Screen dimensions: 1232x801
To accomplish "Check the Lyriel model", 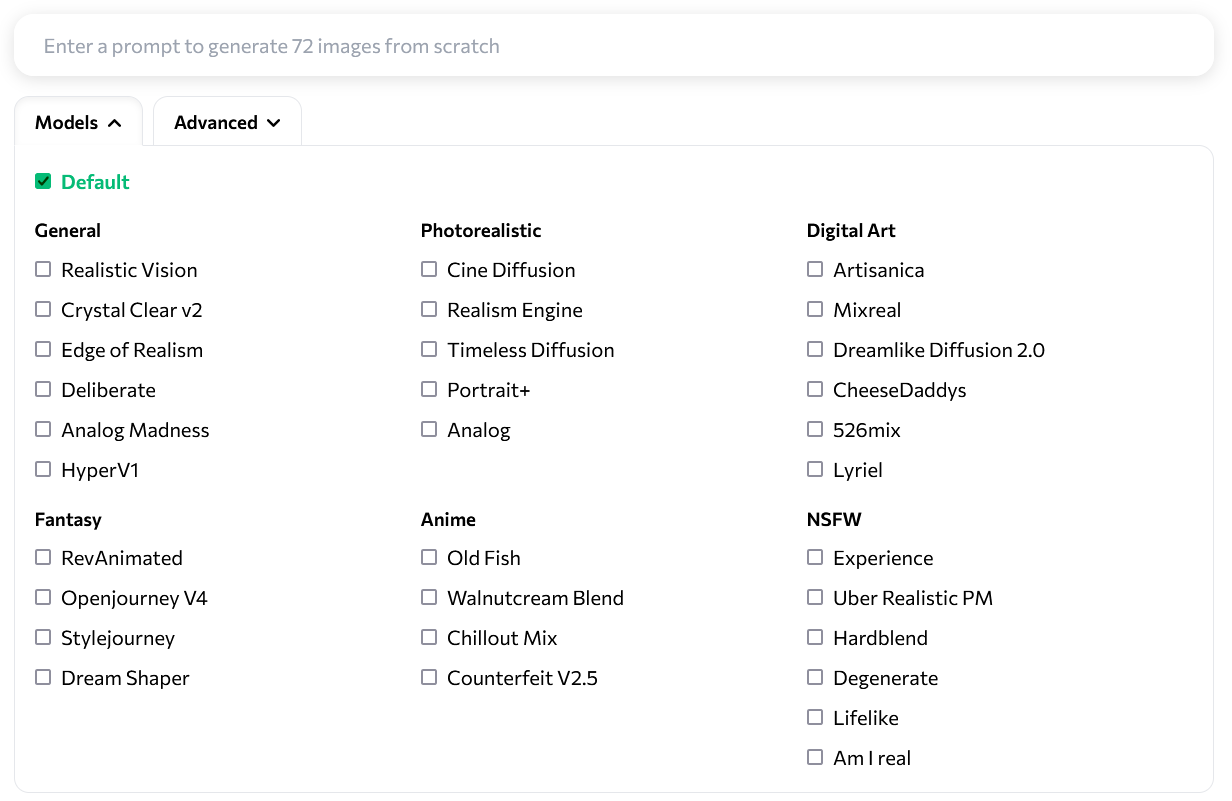I will [x=815, y=470].
